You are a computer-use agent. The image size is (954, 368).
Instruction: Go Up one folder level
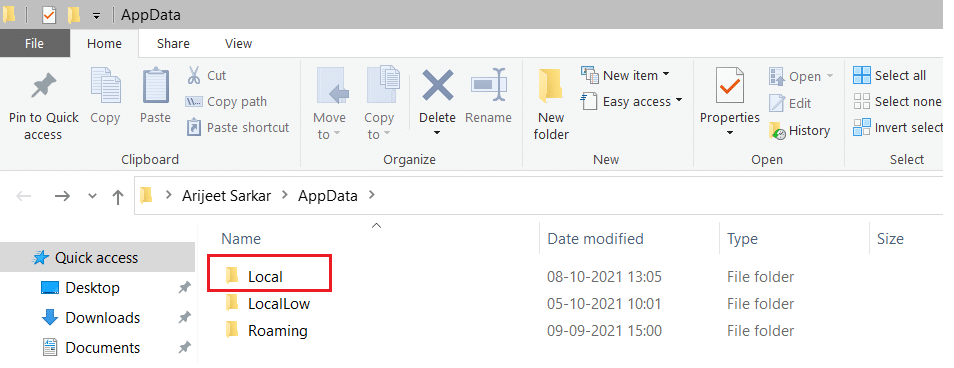117,196
